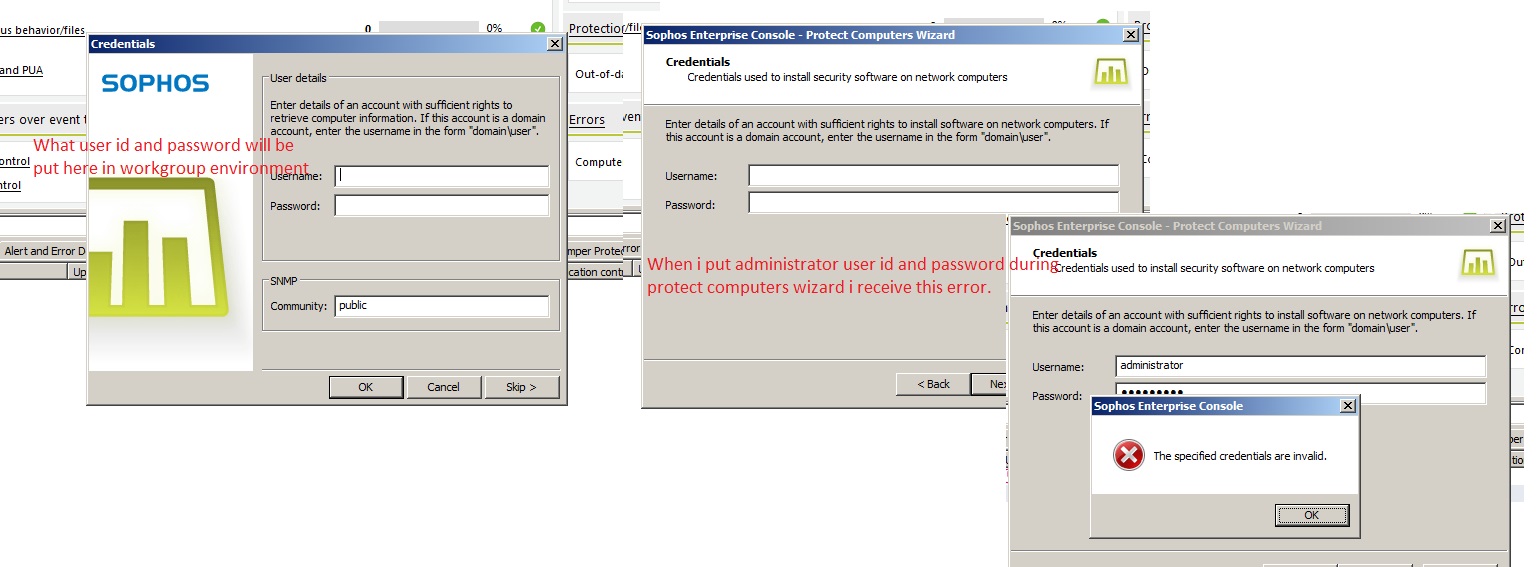Dismiss the invalid credentials error with OK
This screenshot has height=567, width=1540.
tap(1312, 515)
